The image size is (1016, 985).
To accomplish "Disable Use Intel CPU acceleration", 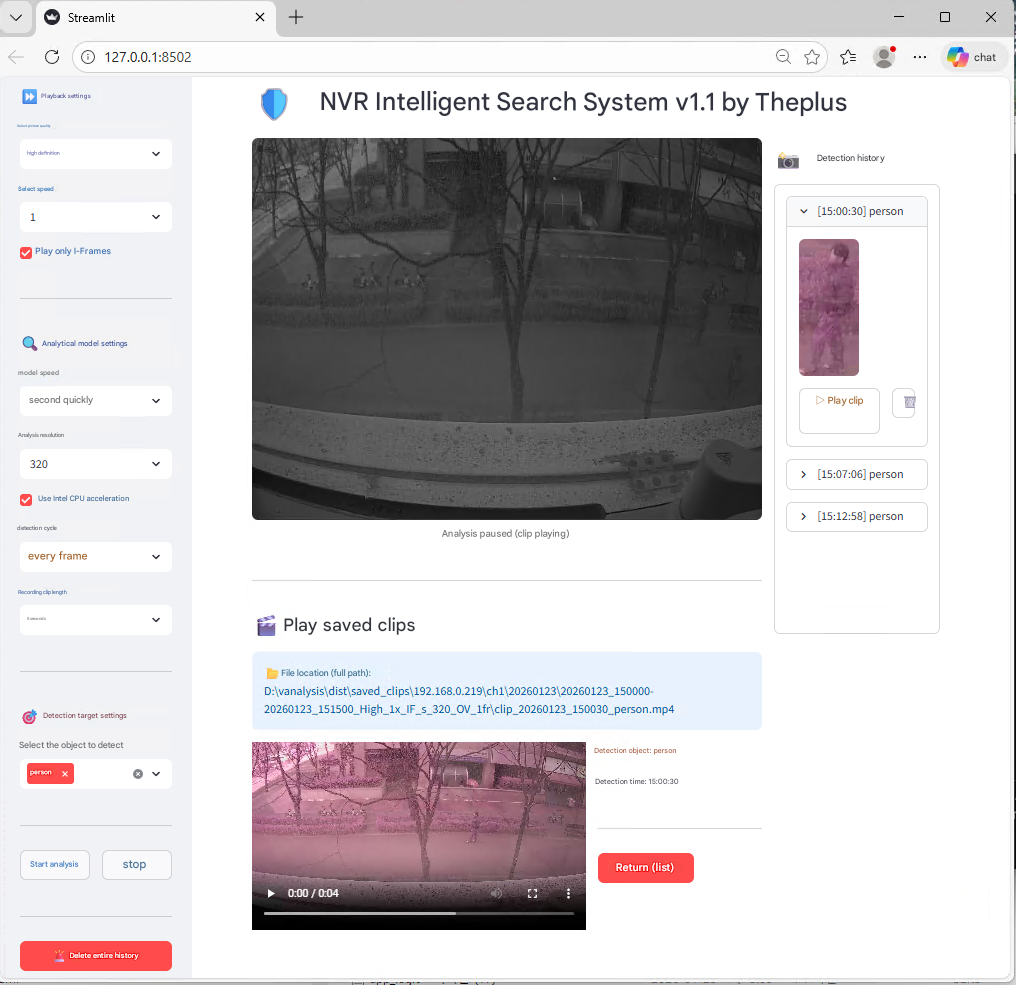I will coord(25,498).
